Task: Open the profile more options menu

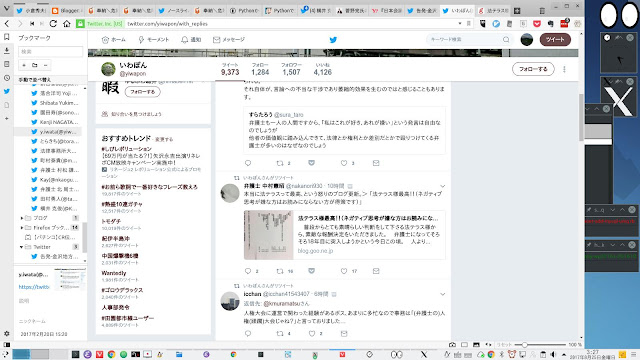Action: 564,69
